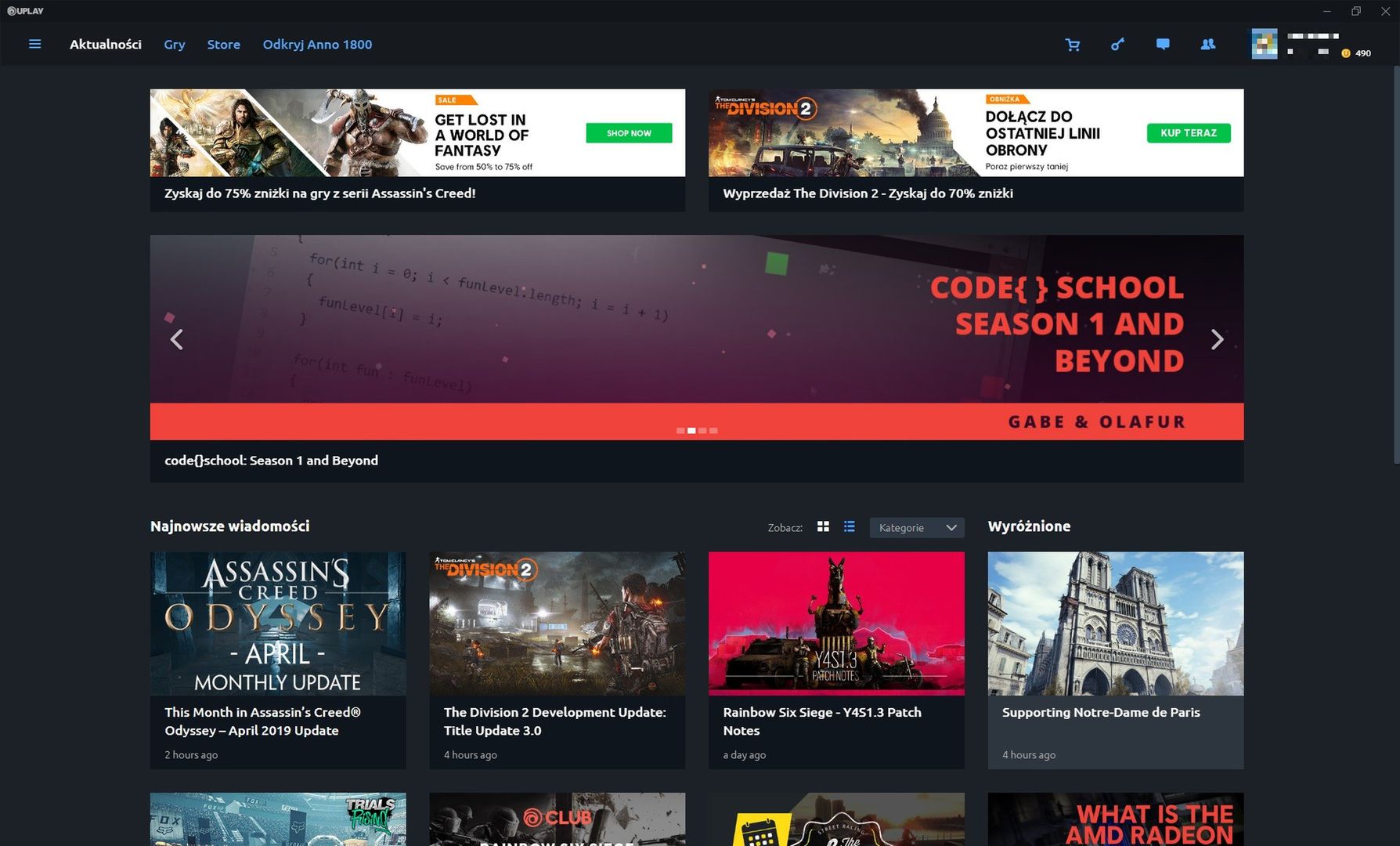Click Rainbow Six Siege Patch Notes title

tap(822, 721)
